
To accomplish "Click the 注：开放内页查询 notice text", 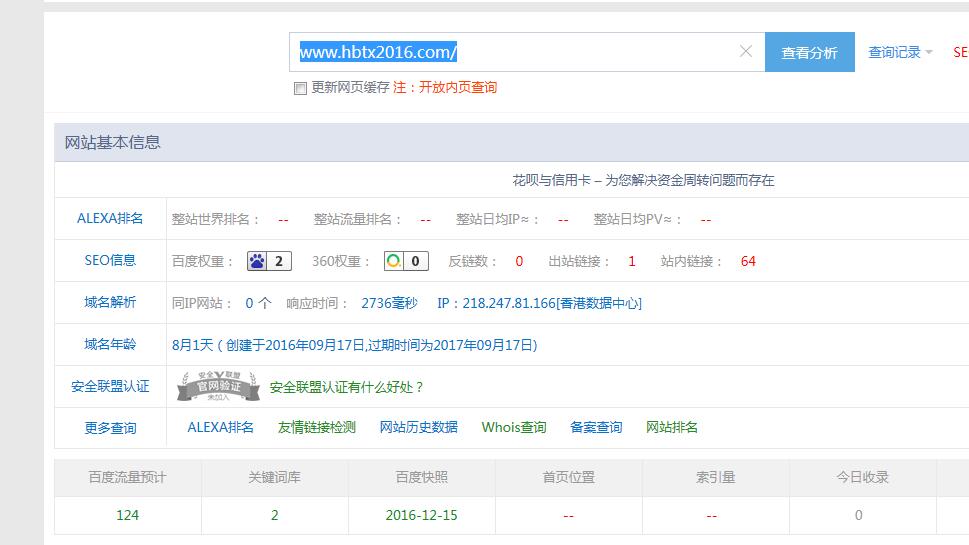I will pyautogui.click(x=445, y=88).
